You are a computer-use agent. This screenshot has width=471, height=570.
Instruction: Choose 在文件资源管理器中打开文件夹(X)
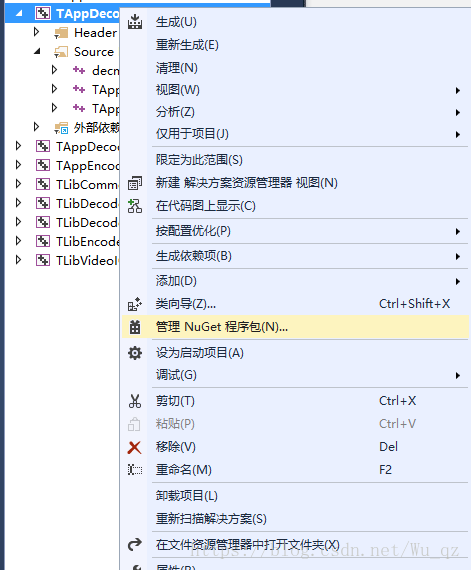click(x=295, y=544)
